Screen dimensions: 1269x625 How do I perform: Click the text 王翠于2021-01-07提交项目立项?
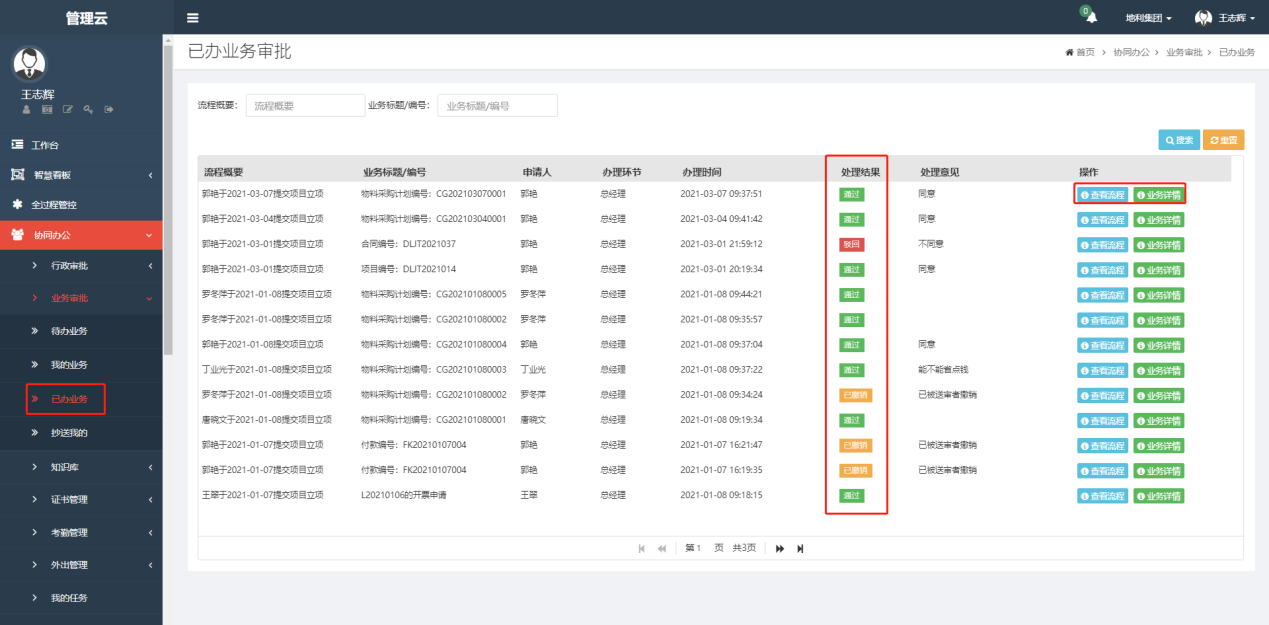[262, 495]
